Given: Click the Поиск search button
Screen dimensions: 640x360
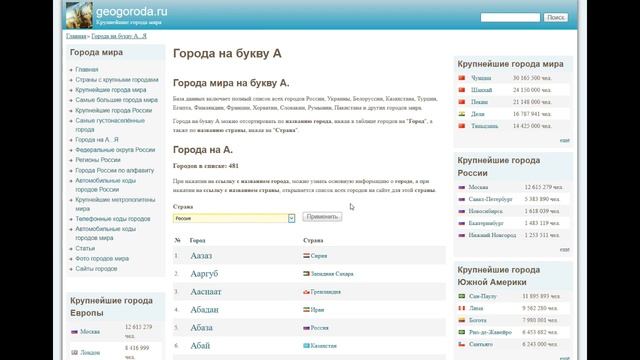Looking at the screenshot, I should click(x=556, y=17).
